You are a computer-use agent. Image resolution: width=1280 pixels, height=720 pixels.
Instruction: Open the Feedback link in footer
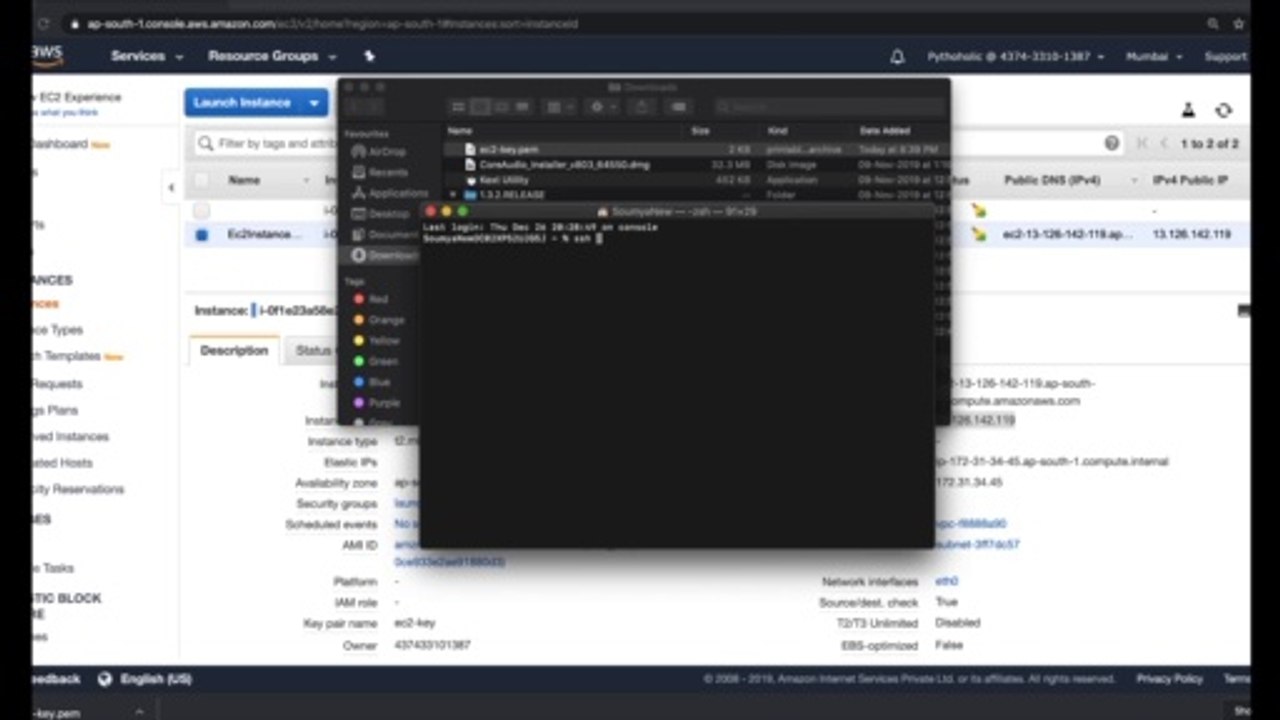coord(56,679)
